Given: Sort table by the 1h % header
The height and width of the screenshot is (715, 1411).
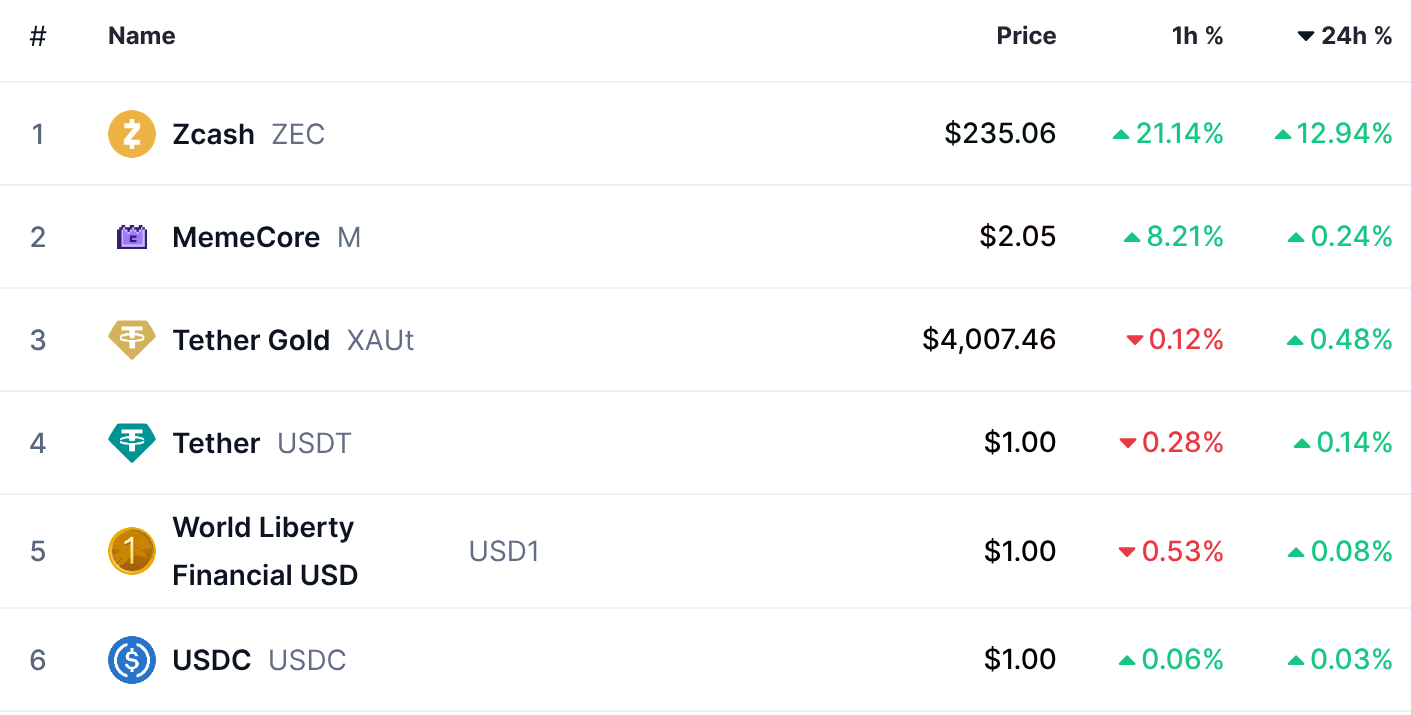Looking at the screenshot, I should (x=1197, y=36).
